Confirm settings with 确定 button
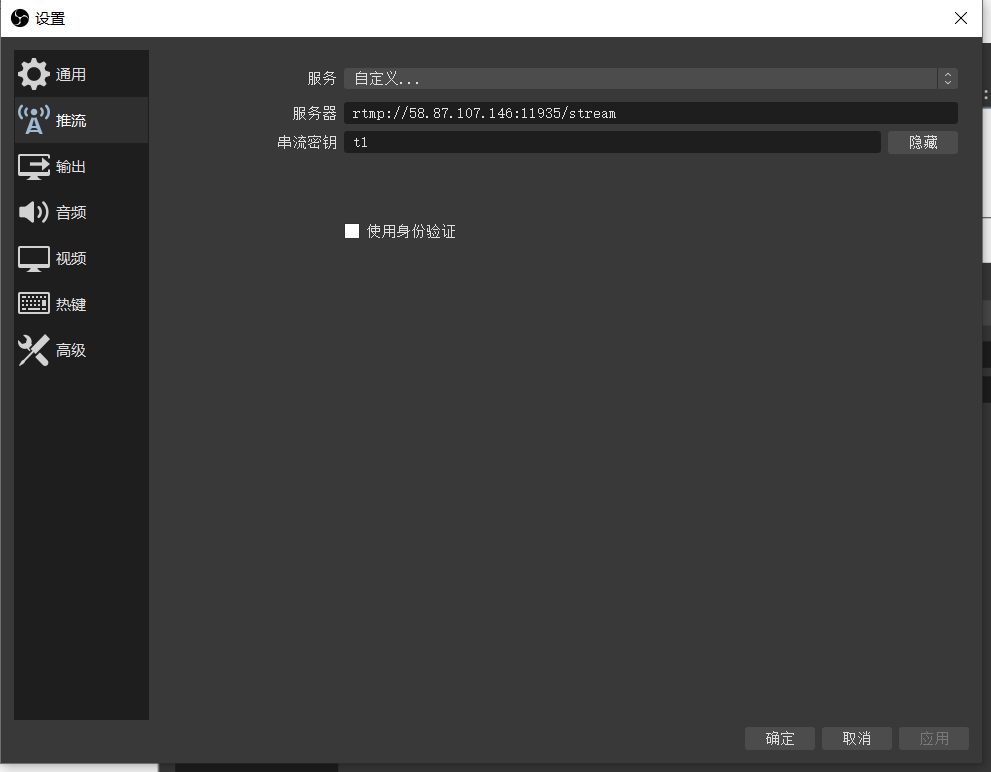991x772 pixels. (779, 738)
